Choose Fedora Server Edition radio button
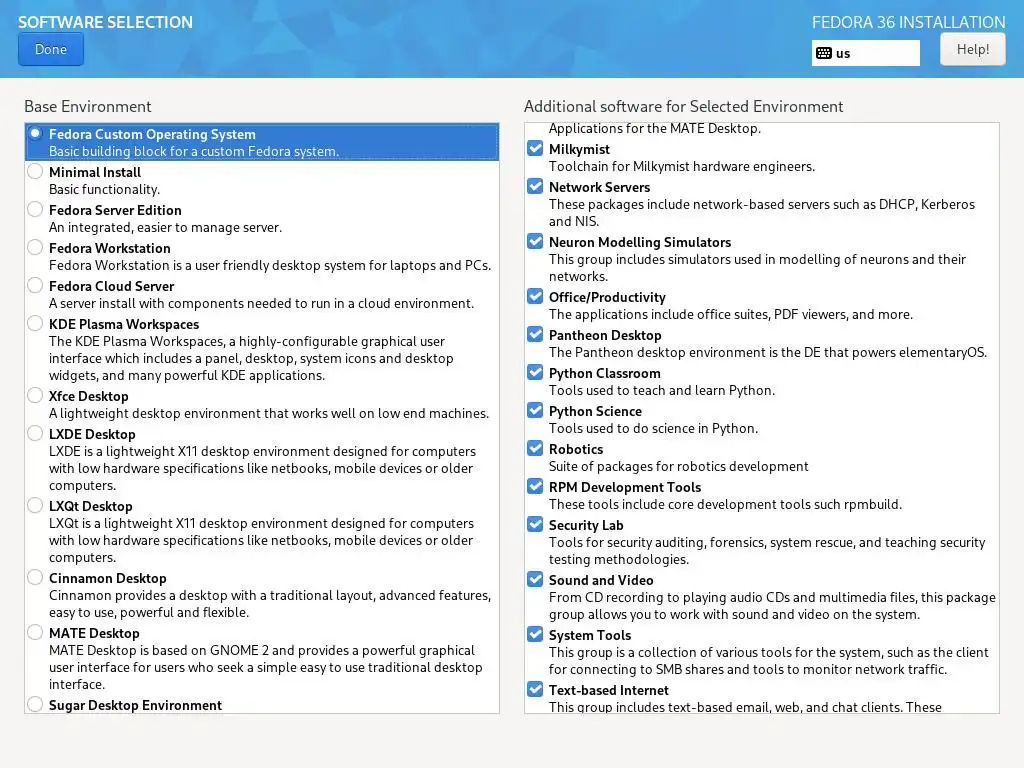1024x768 pixels. pos(35,209)
